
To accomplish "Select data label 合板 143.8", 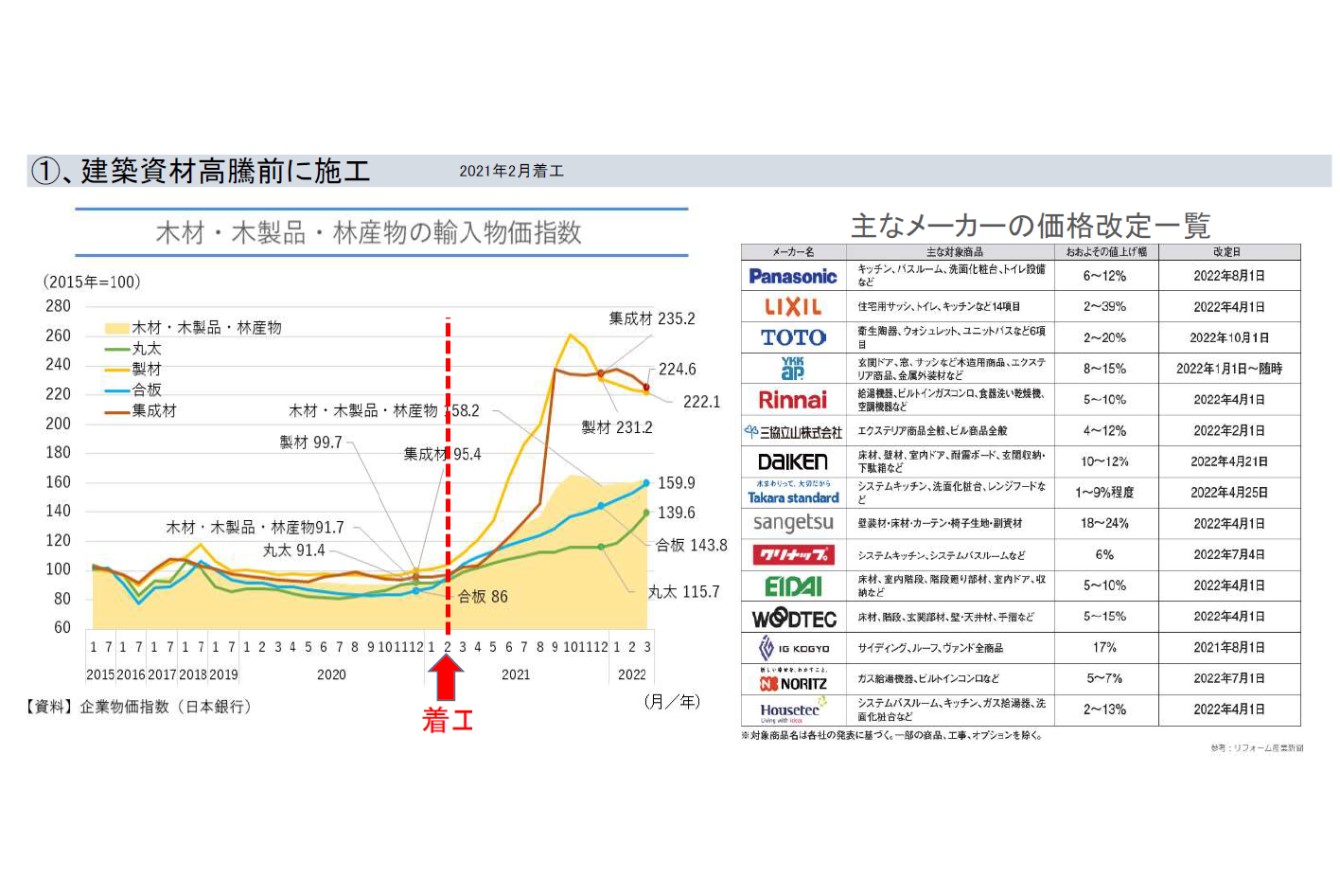I will click(691, 546).
